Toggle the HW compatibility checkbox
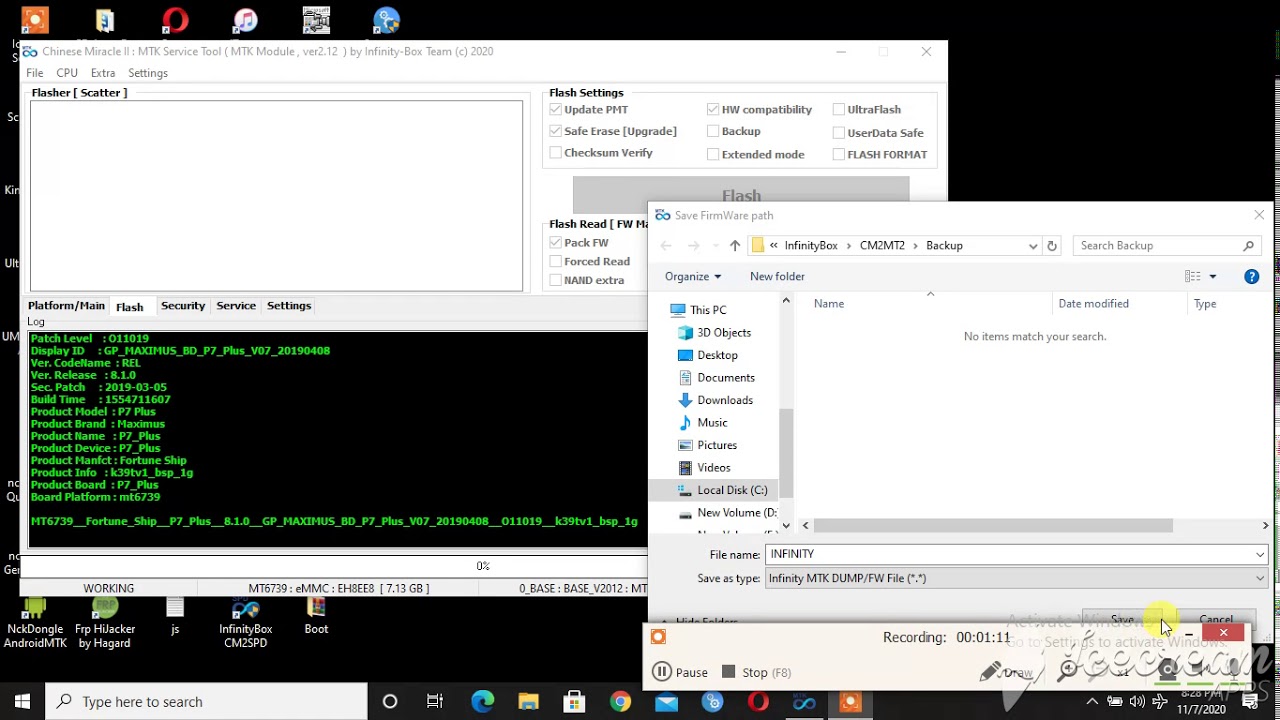 click(713, 109)
